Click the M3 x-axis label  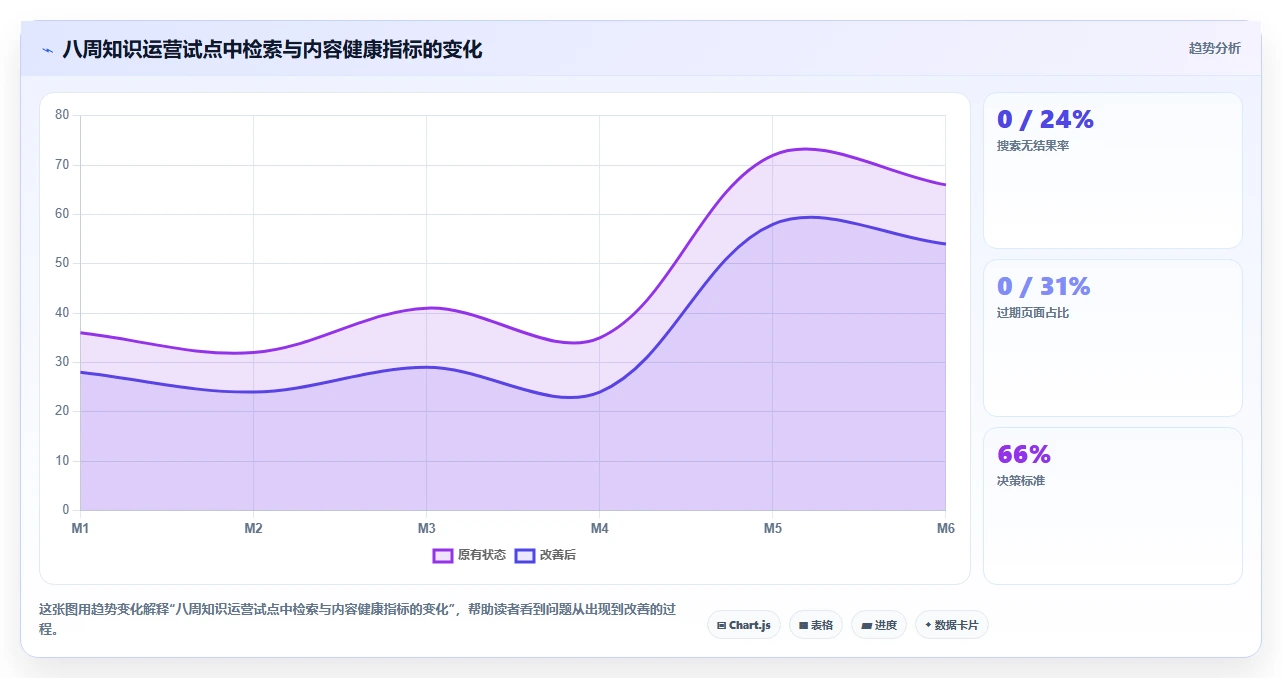[426, 528]
